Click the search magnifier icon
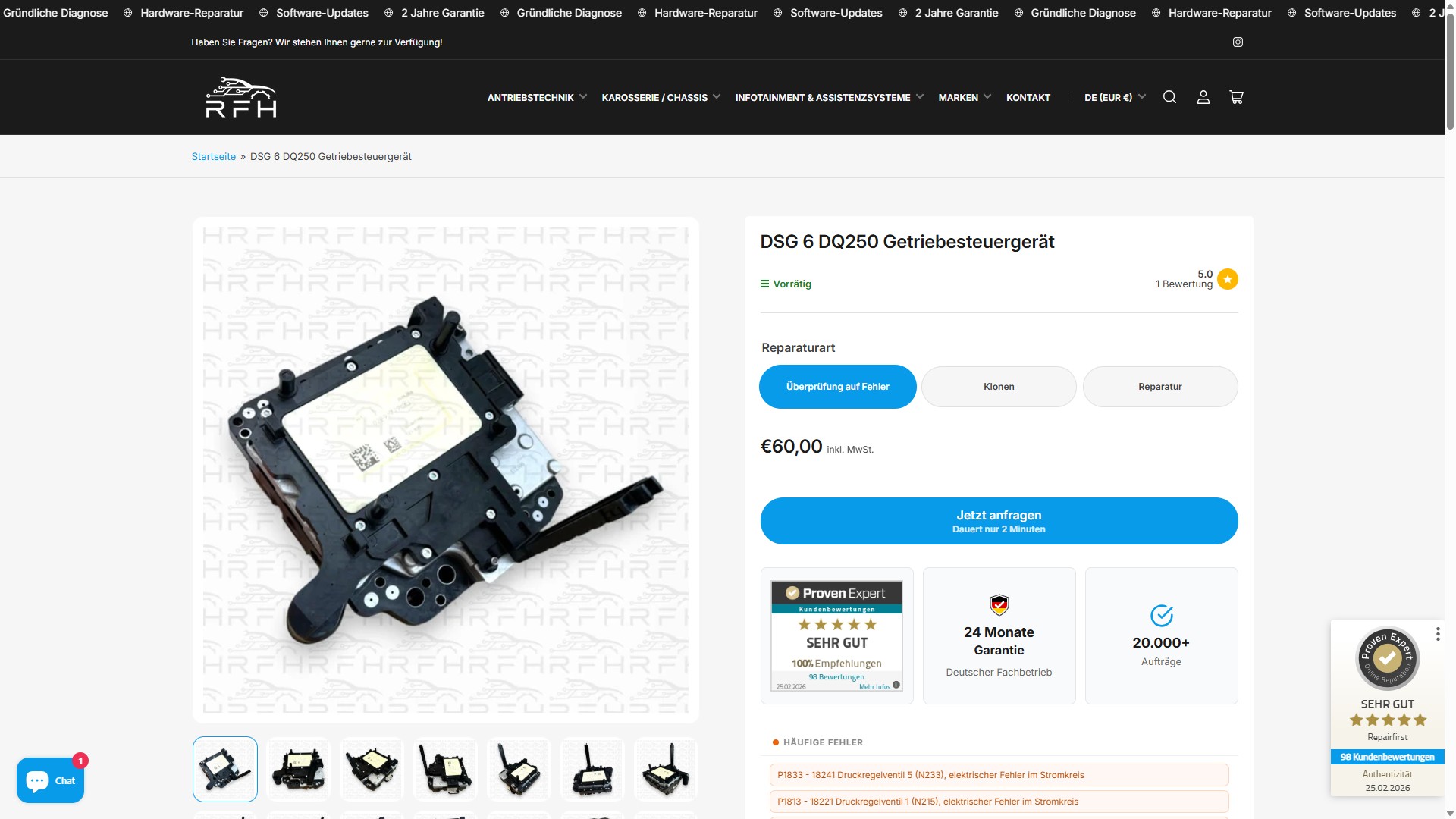Screen dimensions: 1456x819 coord(1169,97)
